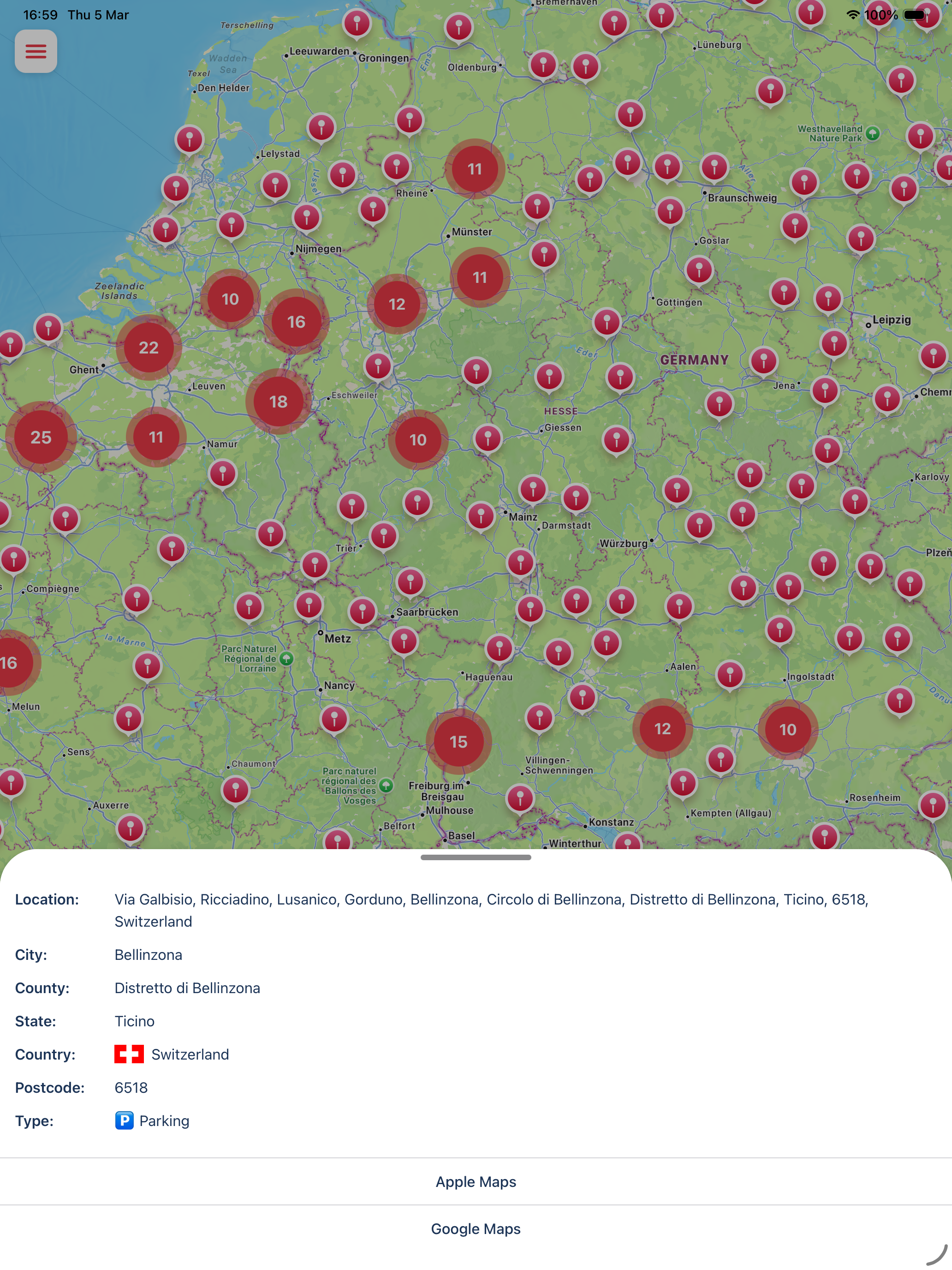Tap the 10 cluster southwest of Nijmegen
Screen dimensions: 952x1270
pyautogui.click(x=230, y=299)
